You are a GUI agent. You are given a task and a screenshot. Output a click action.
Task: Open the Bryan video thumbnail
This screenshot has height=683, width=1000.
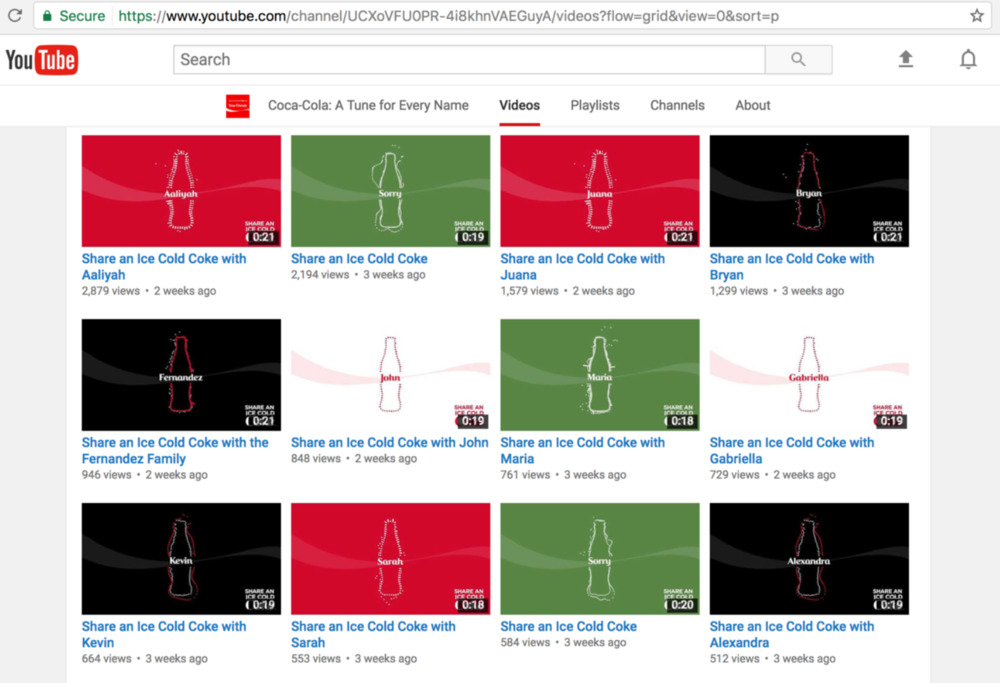pyautogui.click(x=809, y=191)
